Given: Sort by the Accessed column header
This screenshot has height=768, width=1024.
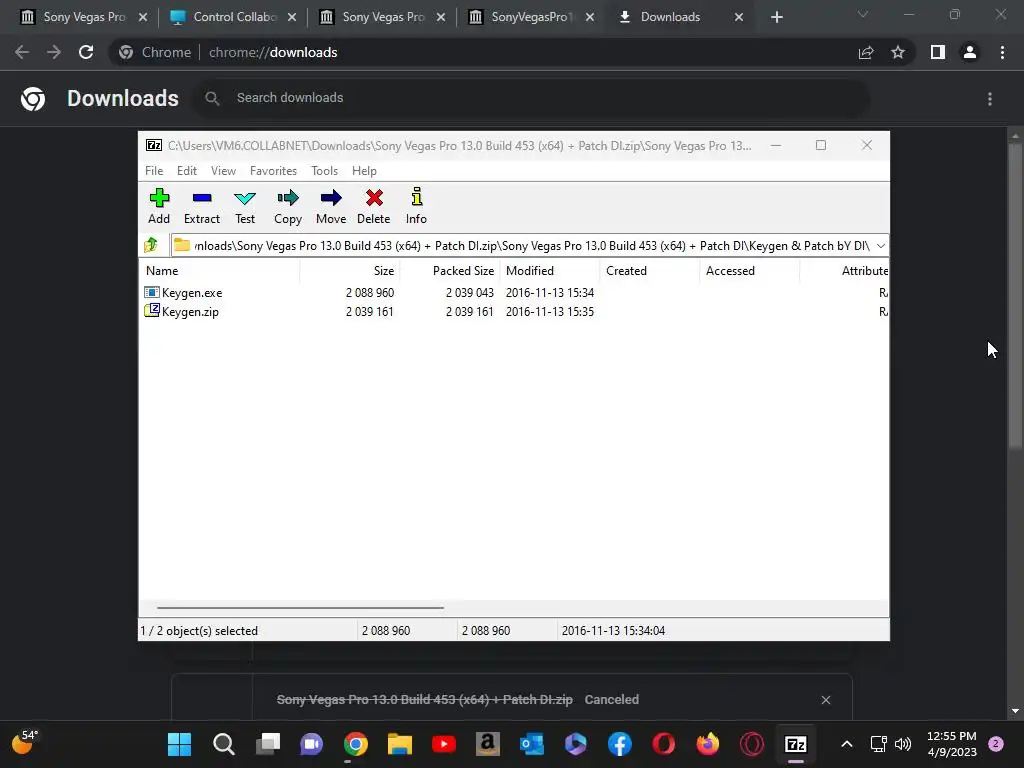Looking at the screenshot, I should 750,270.
